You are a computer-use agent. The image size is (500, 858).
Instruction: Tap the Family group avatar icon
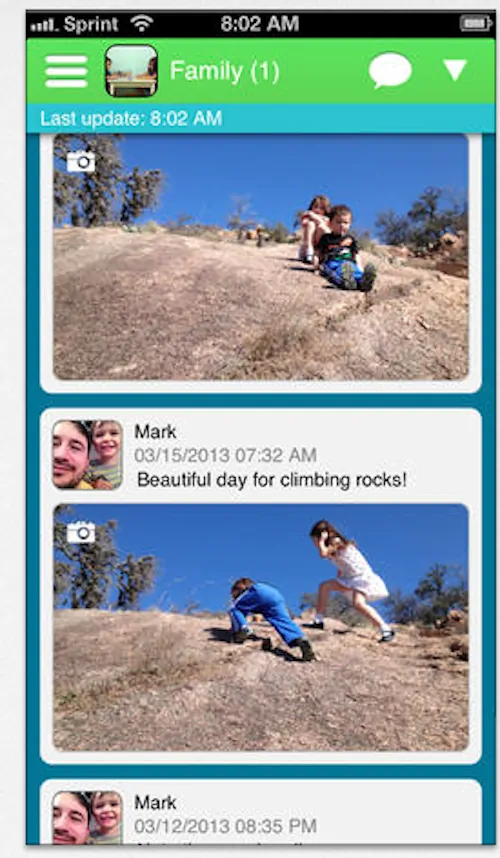click(x=131, y=71)
